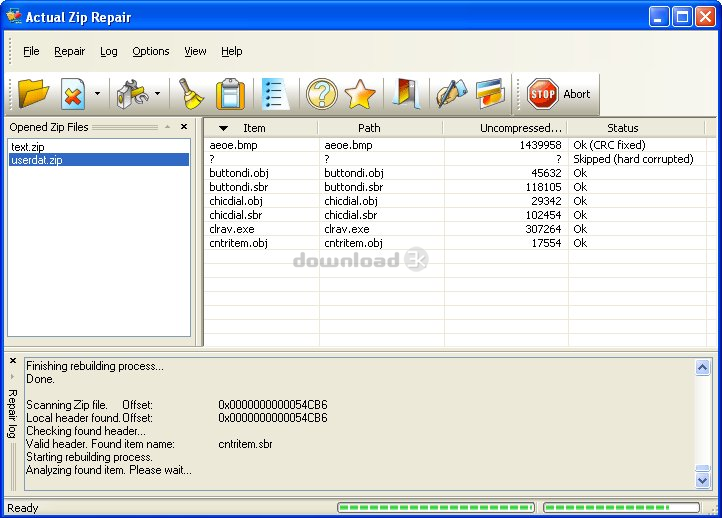Select buttondi.sbr in Item column

(238, 187)
